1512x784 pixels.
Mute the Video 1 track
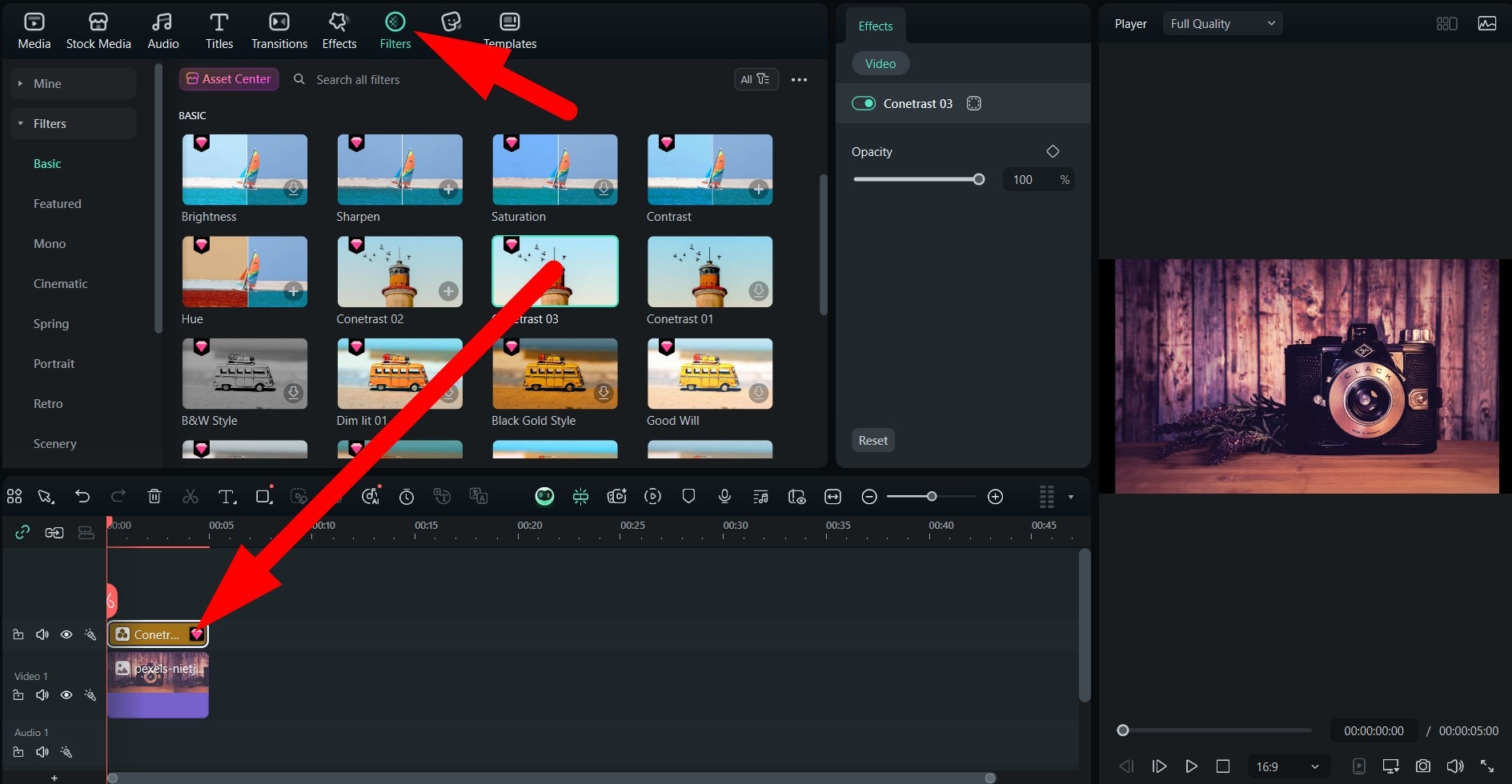pos(42,695)
